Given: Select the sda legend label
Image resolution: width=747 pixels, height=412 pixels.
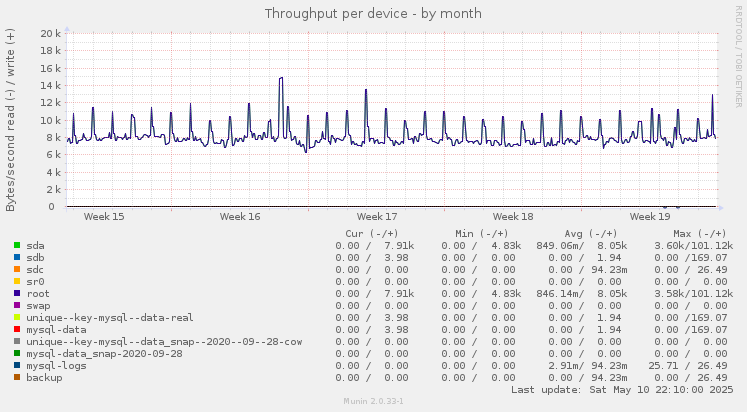Looking at the screenshot, I should 35,246.
